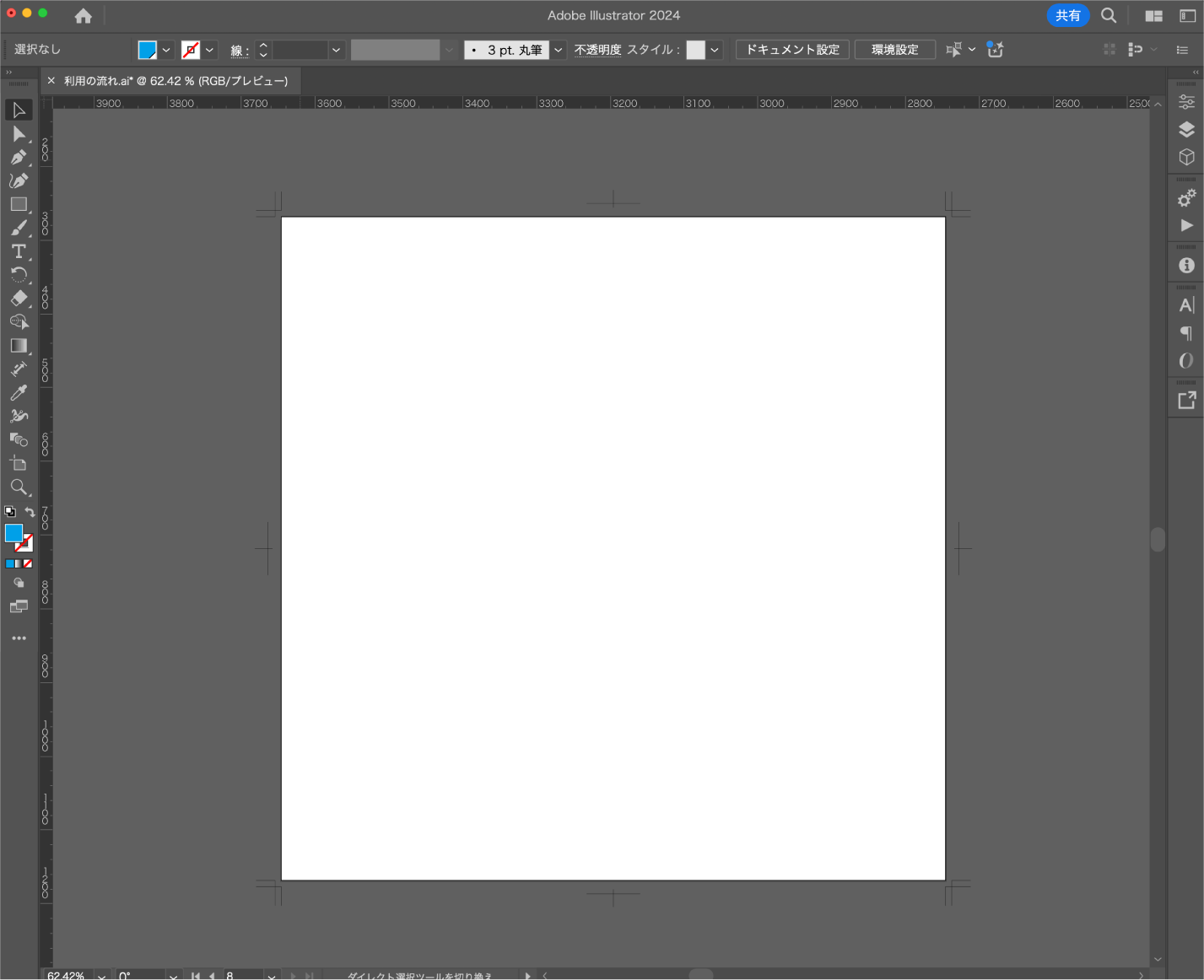Open the 62.42% zoom level dropdown

point(101,976)
